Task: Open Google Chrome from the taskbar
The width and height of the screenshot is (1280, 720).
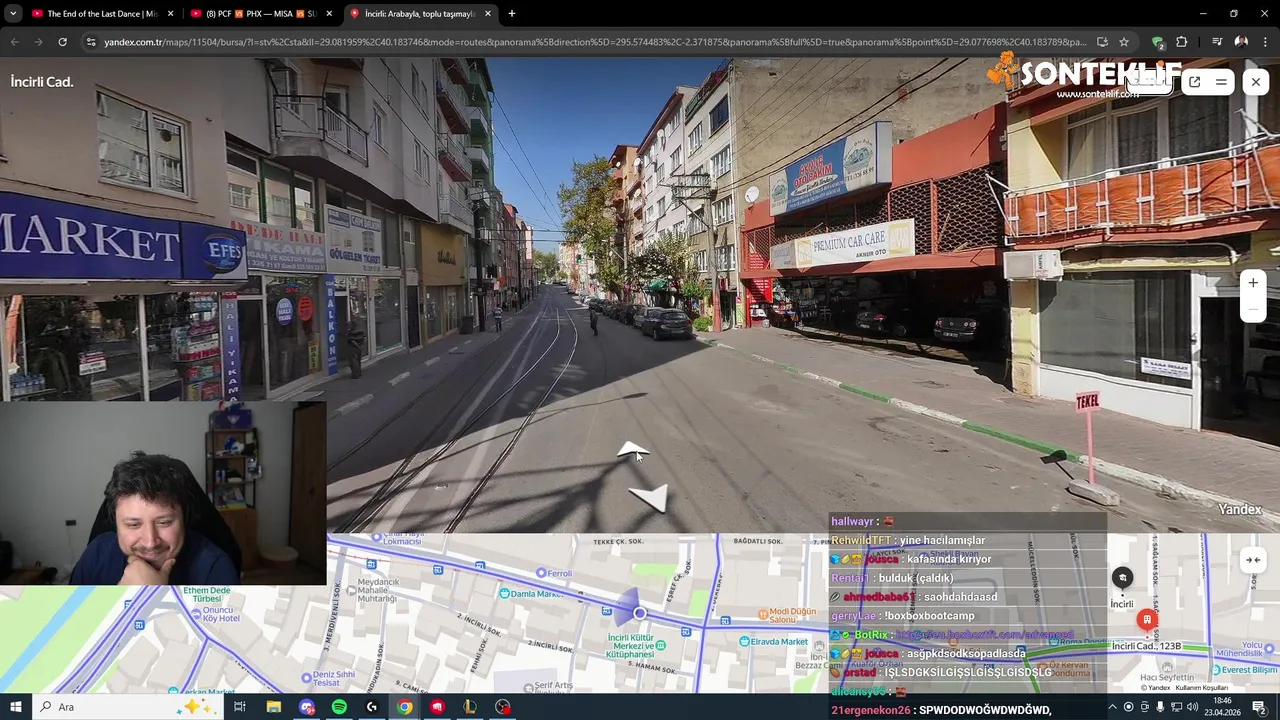Action: pos(404,707)
